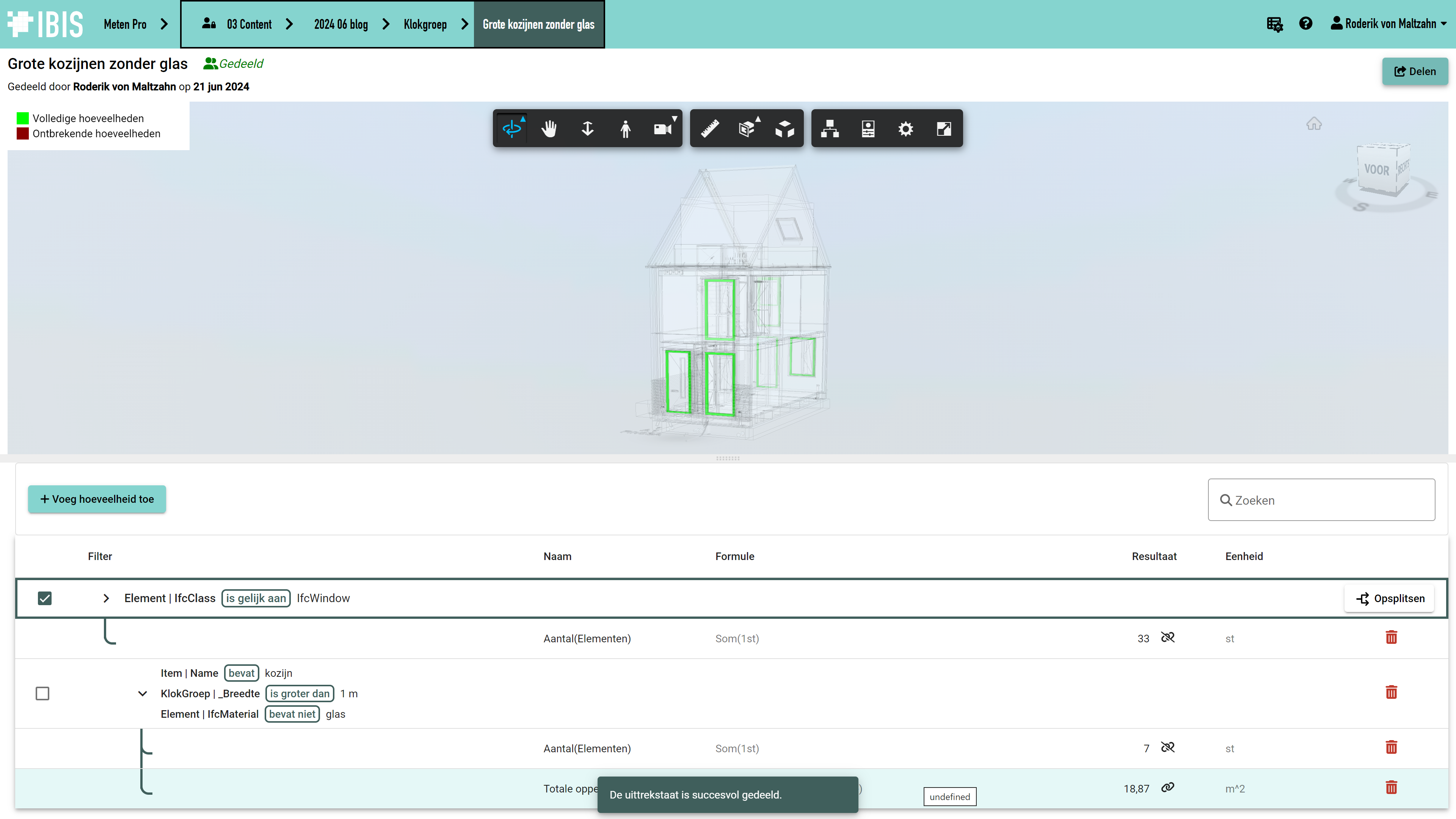Click Voeg hoeveelheid toe button
This screenshot has width=1456, height=819.
click(x=97, y=499)
